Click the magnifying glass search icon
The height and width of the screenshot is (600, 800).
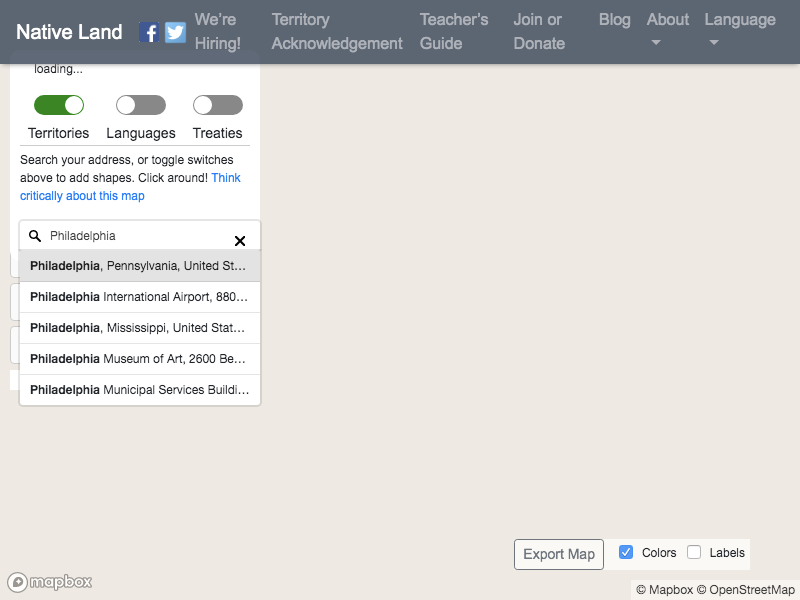[x=35, y=236]
